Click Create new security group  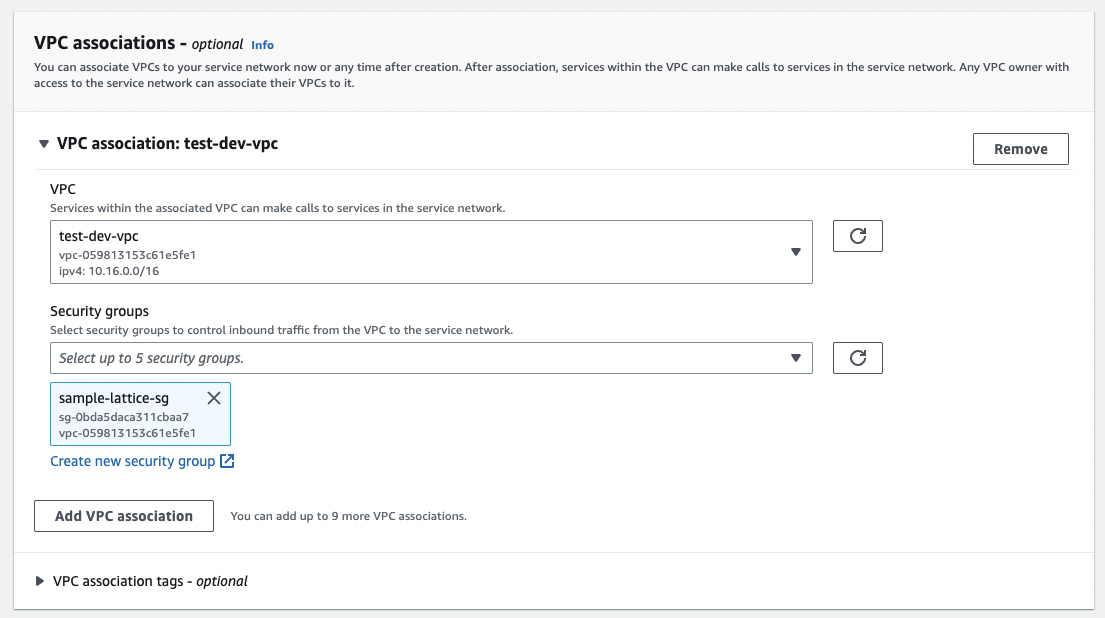tap(133, 461)
